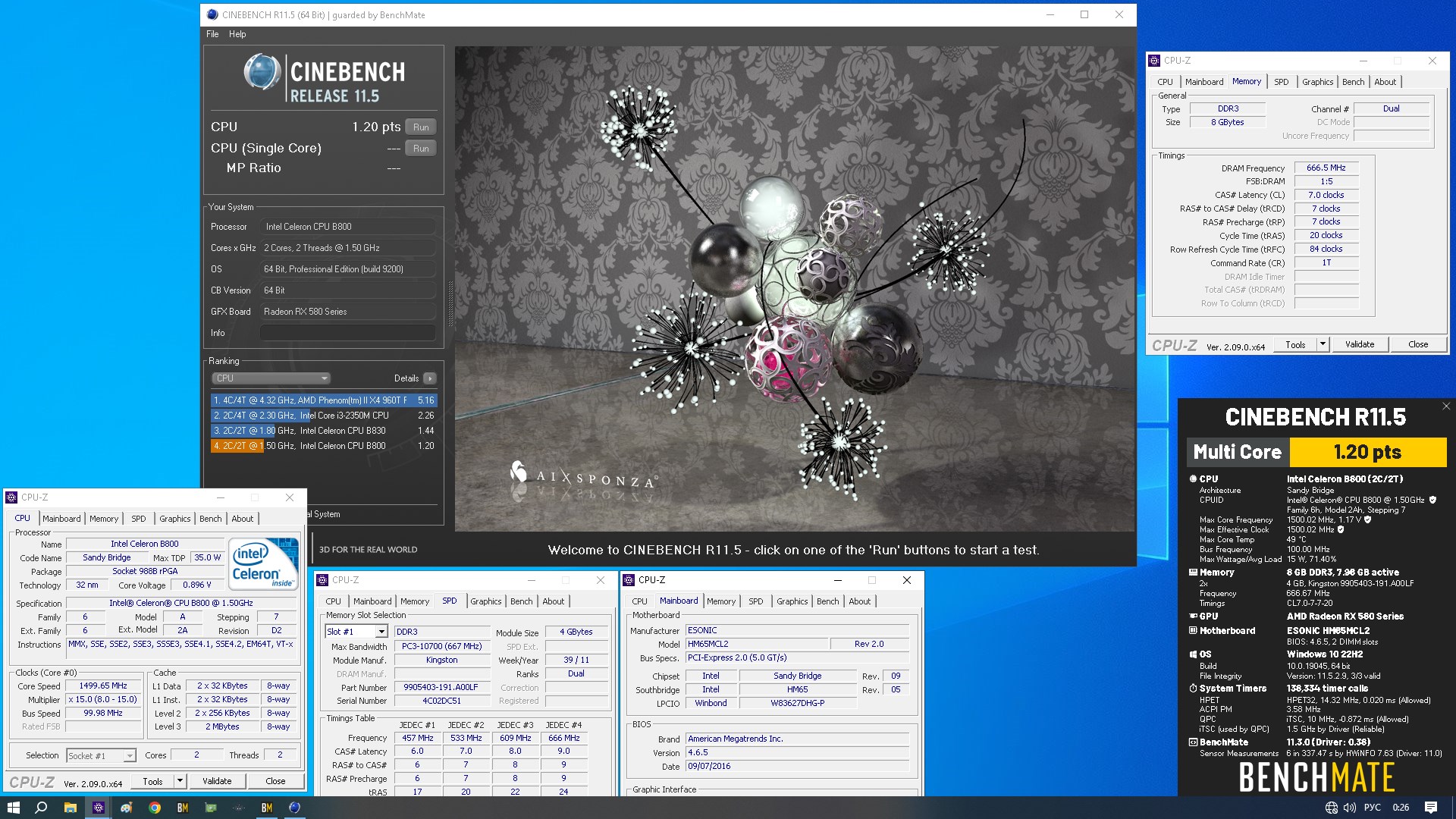Click the Memory icon in BenchMate panel
This screenshot has height=819, width=1456.
tap(1193, 573)
